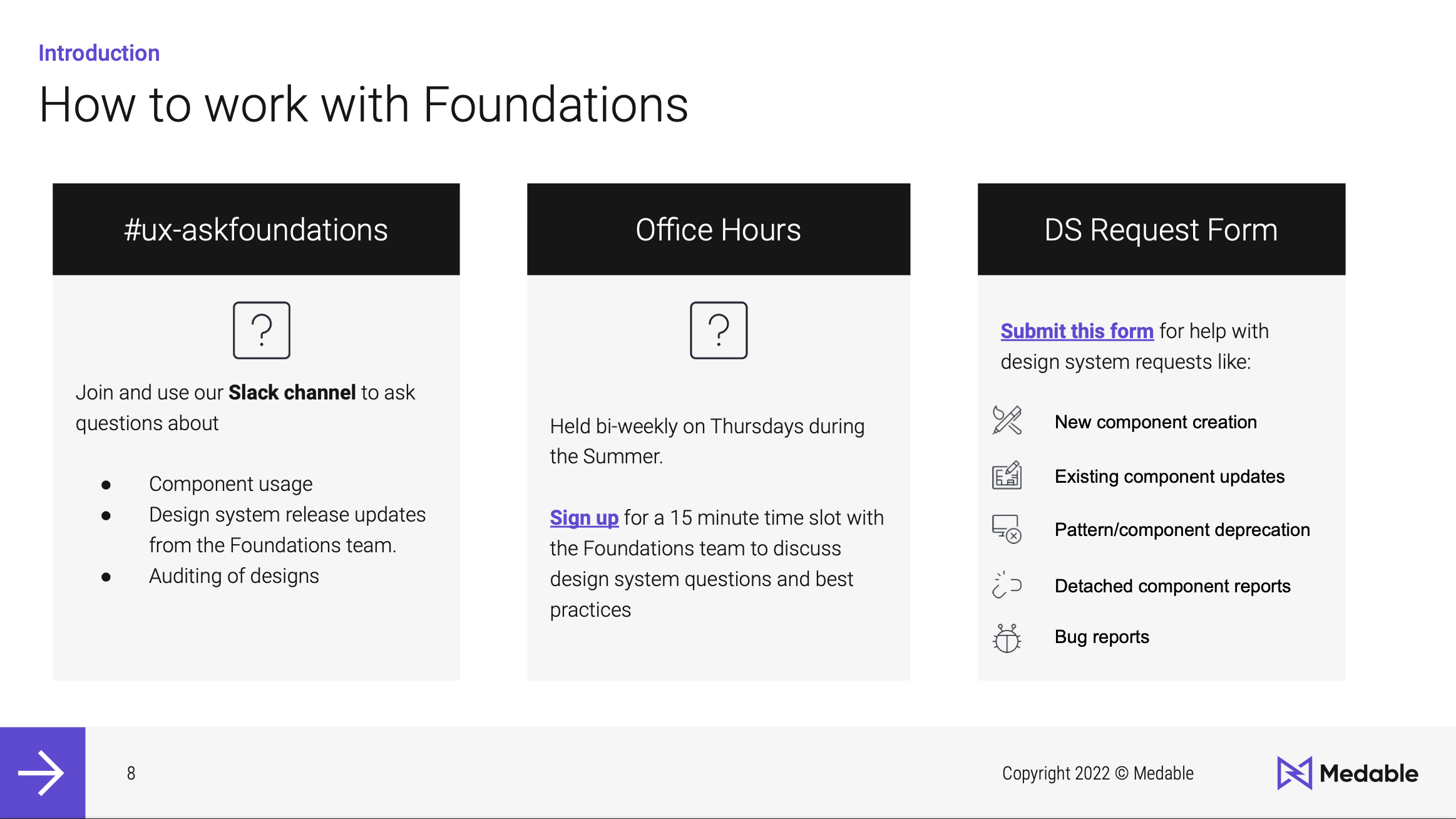Click the question mark icon in #ux-askfoundations card
Image resolution: width=1456 pixels, height=819 pixels.
[x=261, y=331]
